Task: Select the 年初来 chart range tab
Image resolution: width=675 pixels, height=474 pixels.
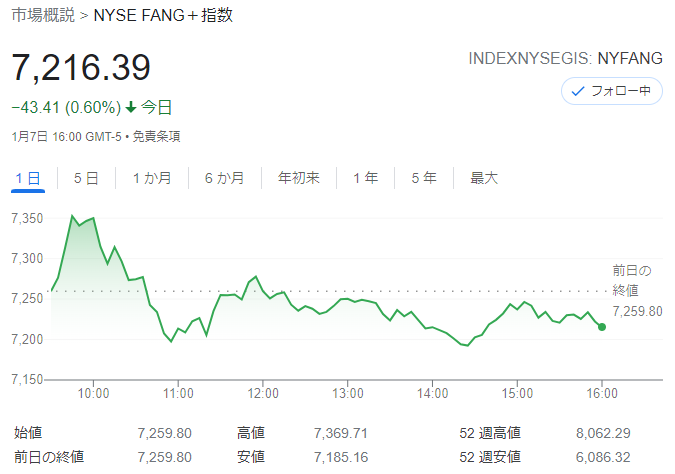Action: tap(299, 178)
